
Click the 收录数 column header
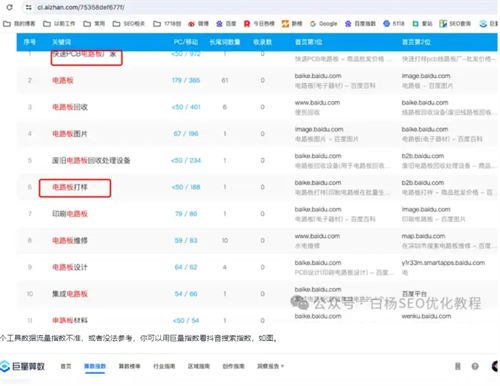pyautogui.click(x=263, y=42)
